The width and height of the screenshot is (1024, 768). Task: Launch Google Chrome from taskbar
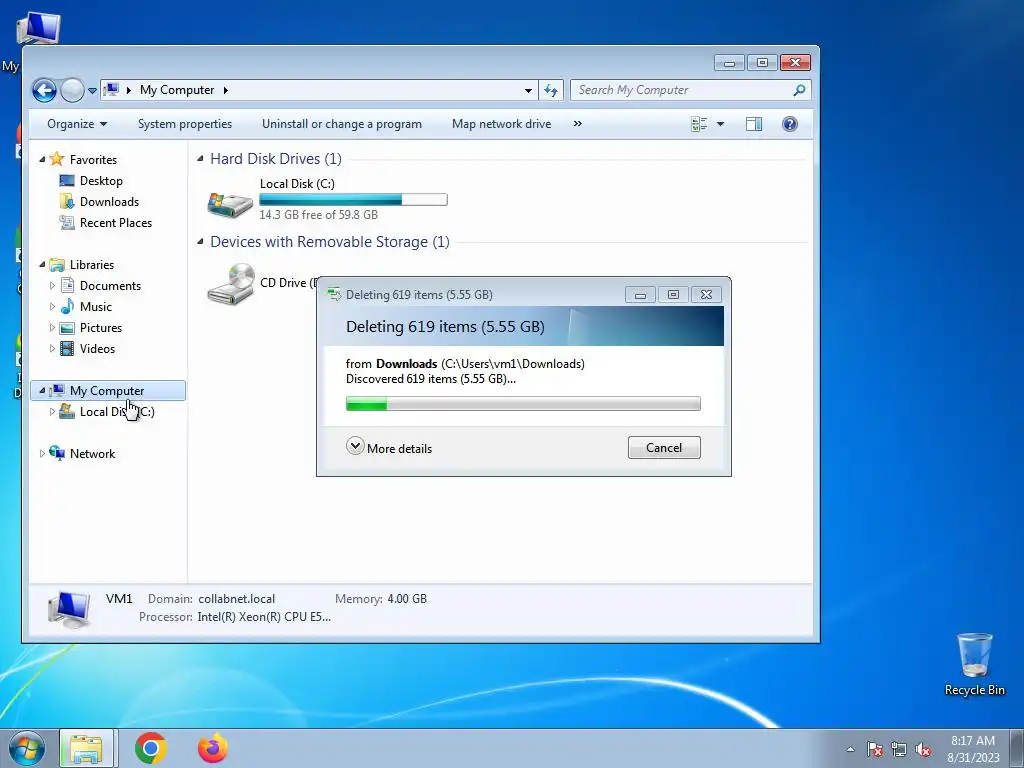tap(151, 748)
